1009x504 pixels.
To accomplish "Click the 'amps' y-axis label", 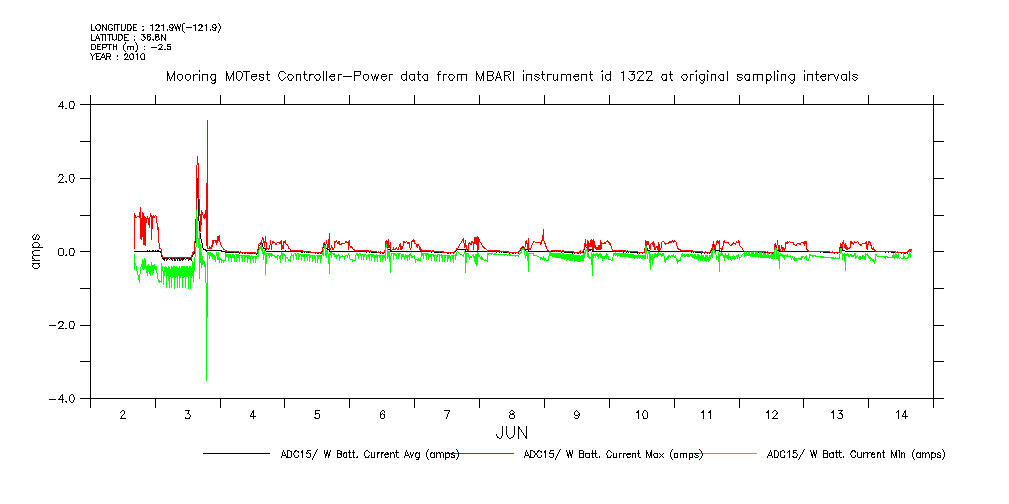I will tap(37, 251).
